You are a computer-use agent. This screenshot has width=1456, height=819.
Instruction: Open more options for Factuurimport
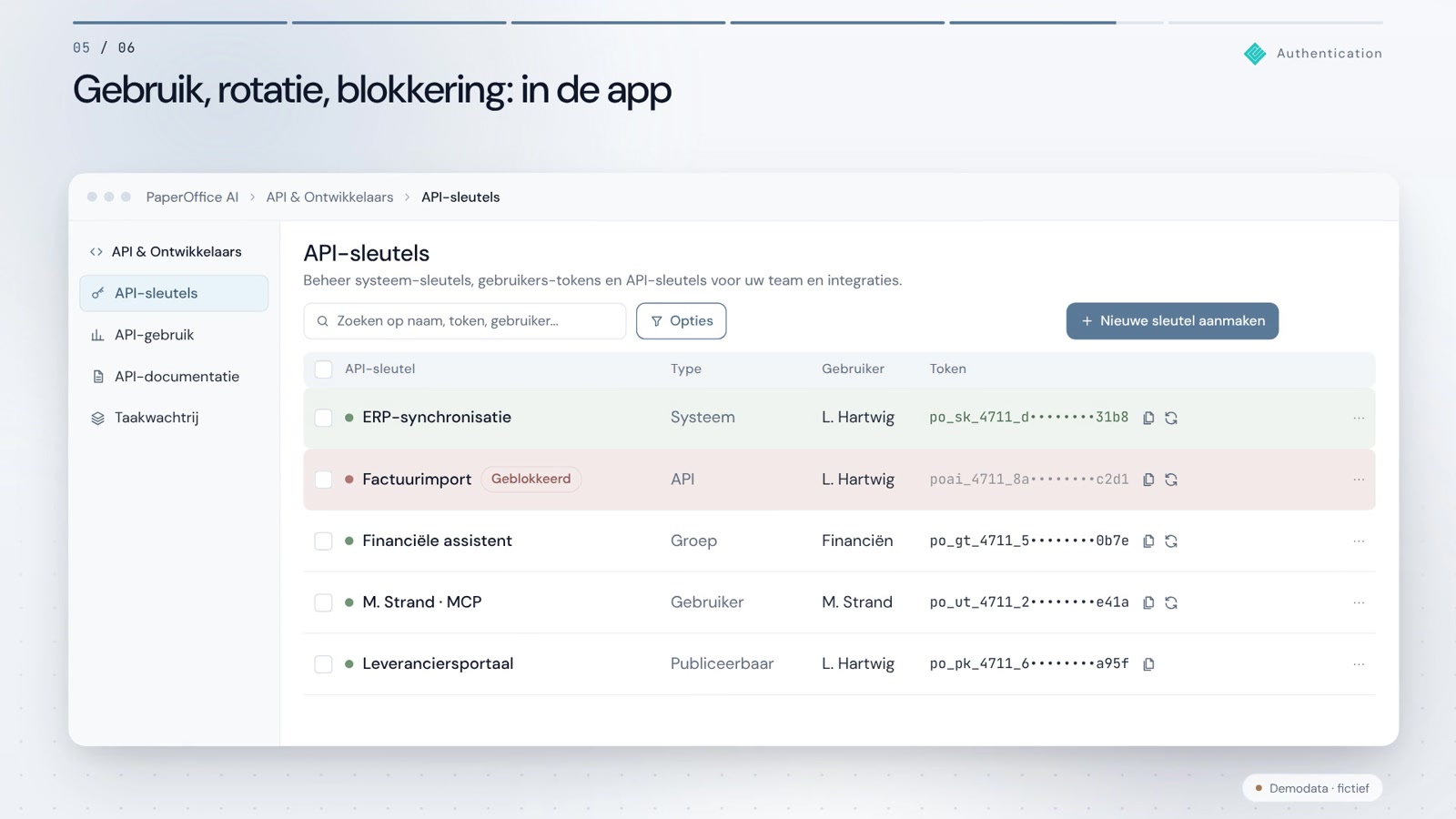click(x=1359, y=480)
